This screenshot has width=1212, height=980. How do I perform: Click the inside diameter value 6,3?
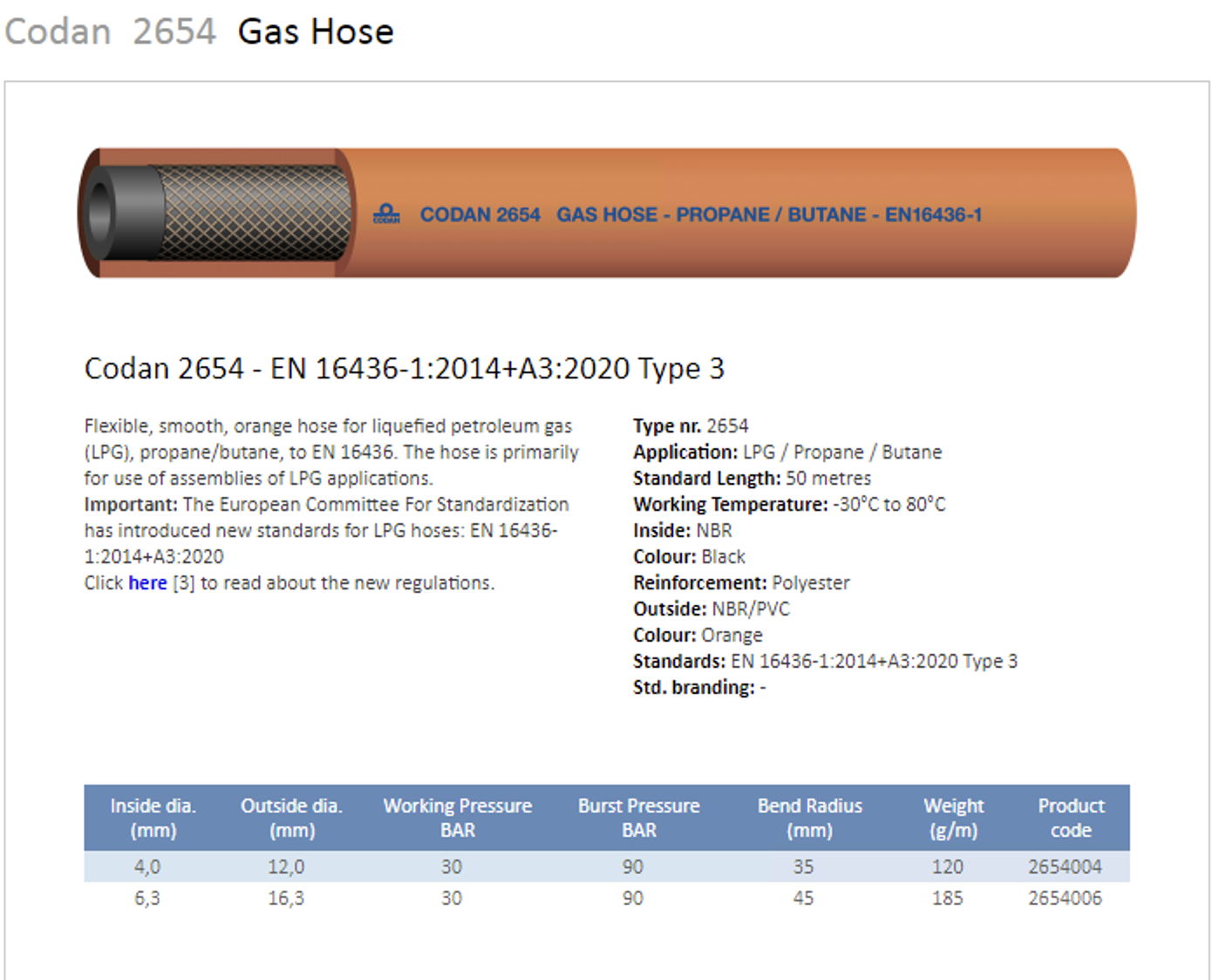click(146, 898)
